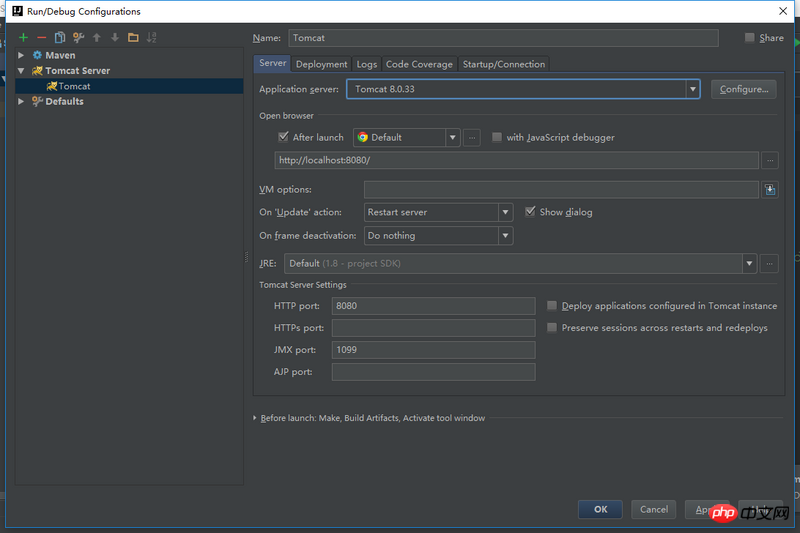Open Application server dropdown

pos(692,89)
